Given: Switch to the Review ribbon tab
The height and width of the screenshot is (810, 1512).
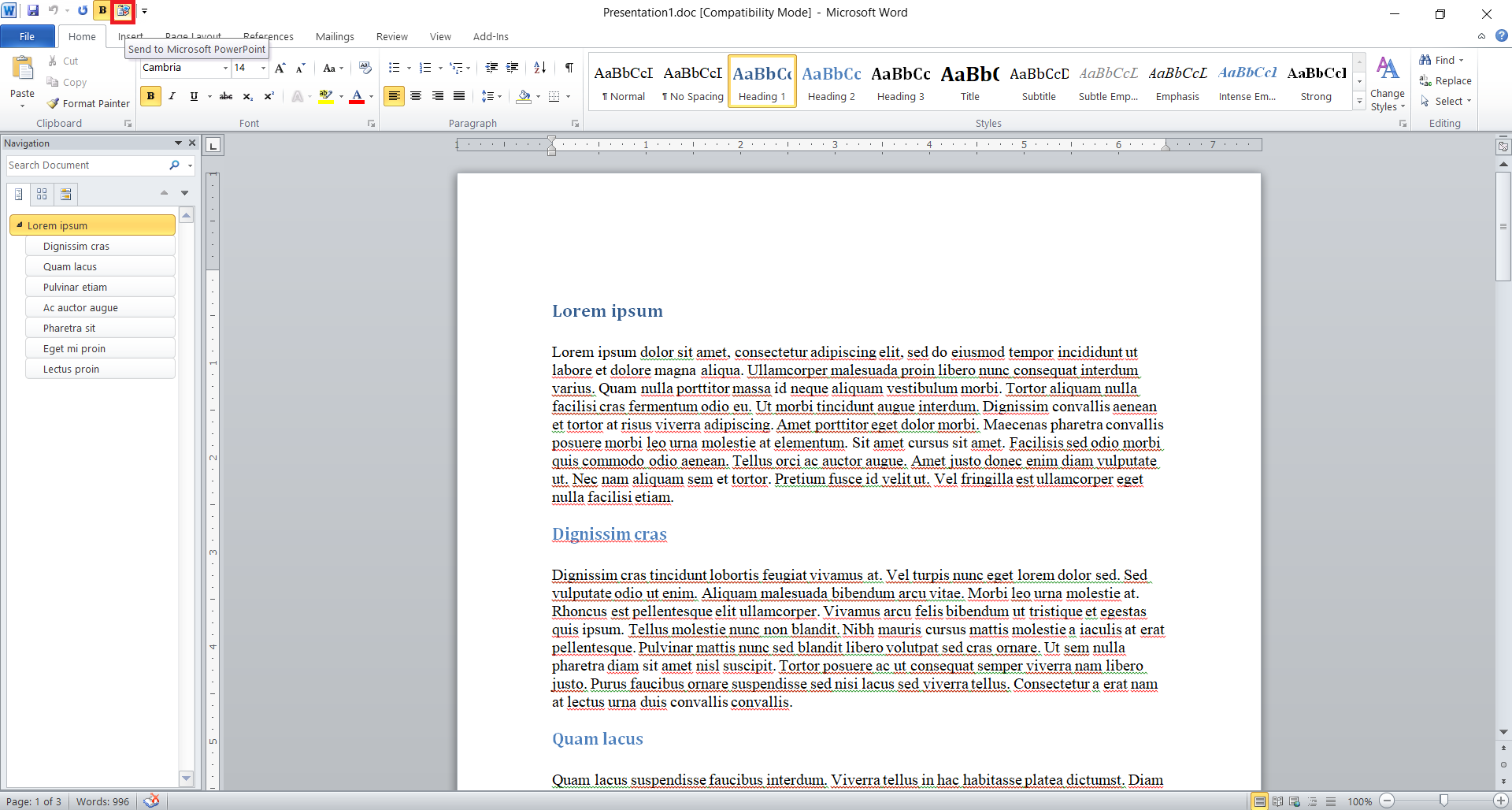Looking at the screenshot, I should tap(391, 36).
